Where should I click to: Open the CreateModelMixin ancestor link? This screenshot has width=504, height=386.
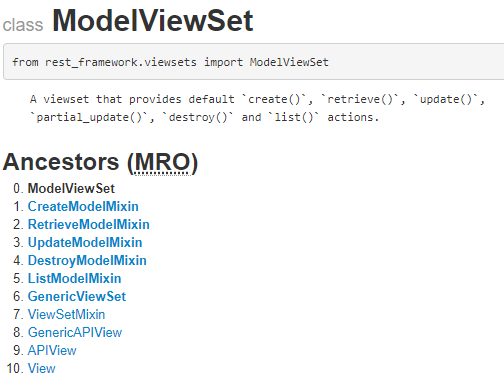coord(83,206)
